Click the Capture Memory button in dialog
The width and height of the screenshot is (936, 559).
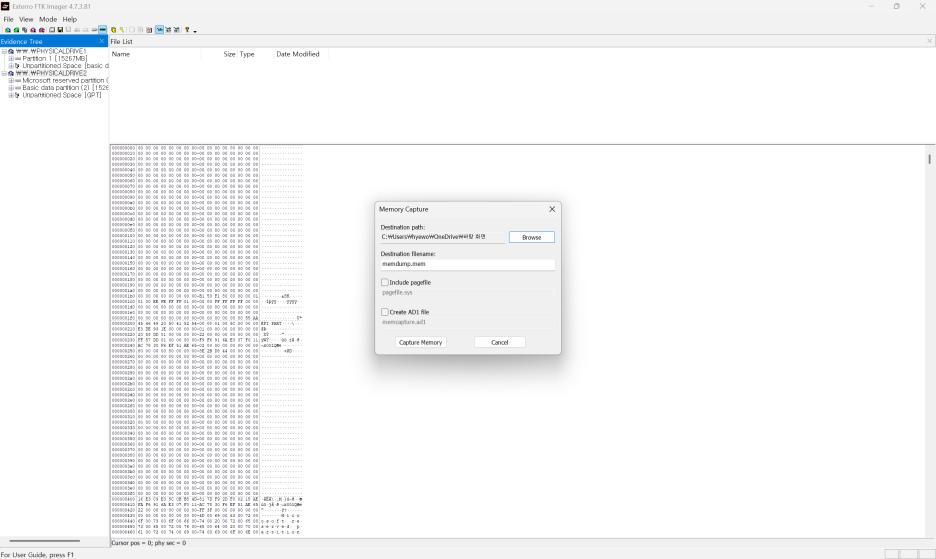(420, 342)
